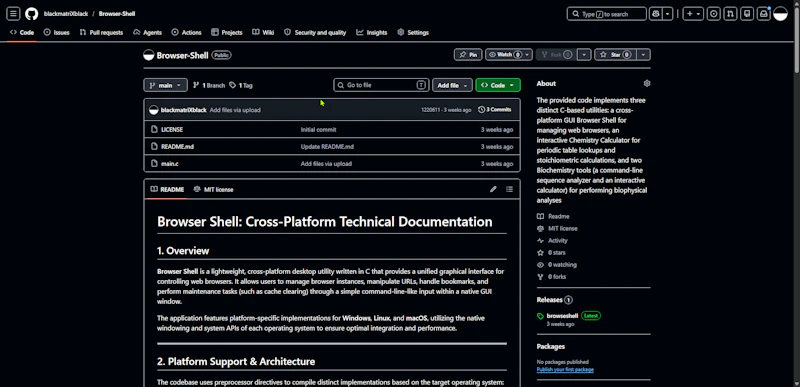Pin the Browser-Shell repository
The image size is (800, 387).
tap(468, 55)
